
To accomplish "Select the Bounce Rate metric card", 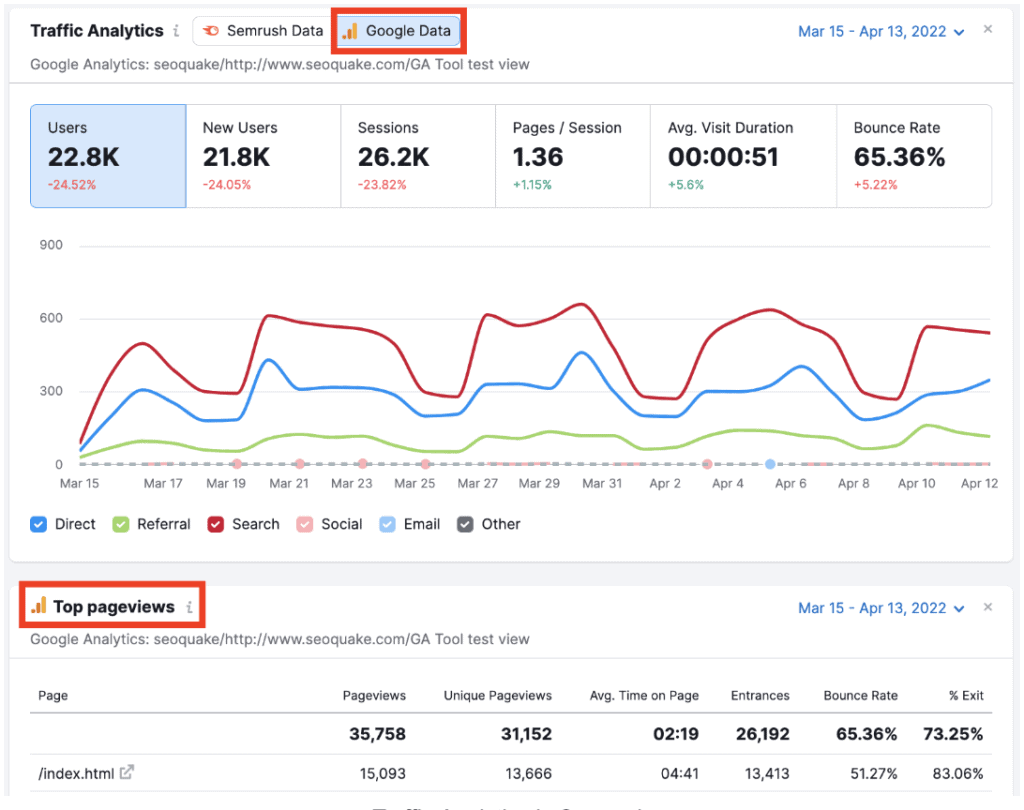I will tap(914, 156).
